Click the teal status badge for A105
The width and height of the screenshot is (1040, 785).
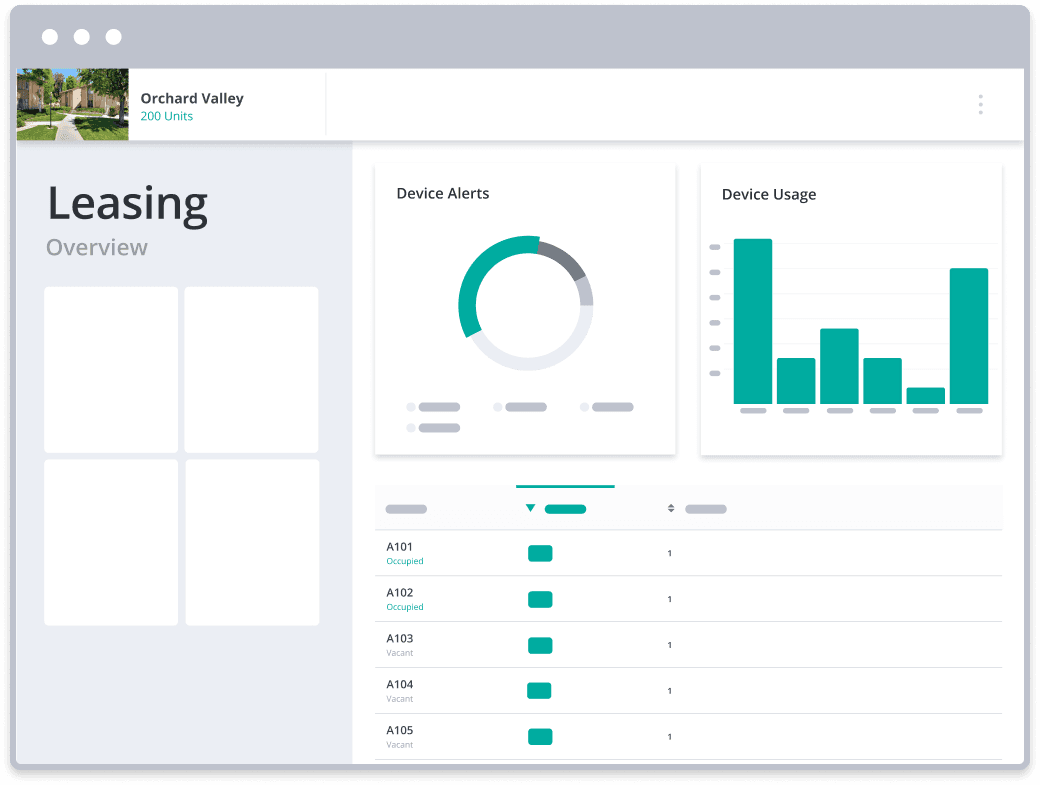(540, 737)
